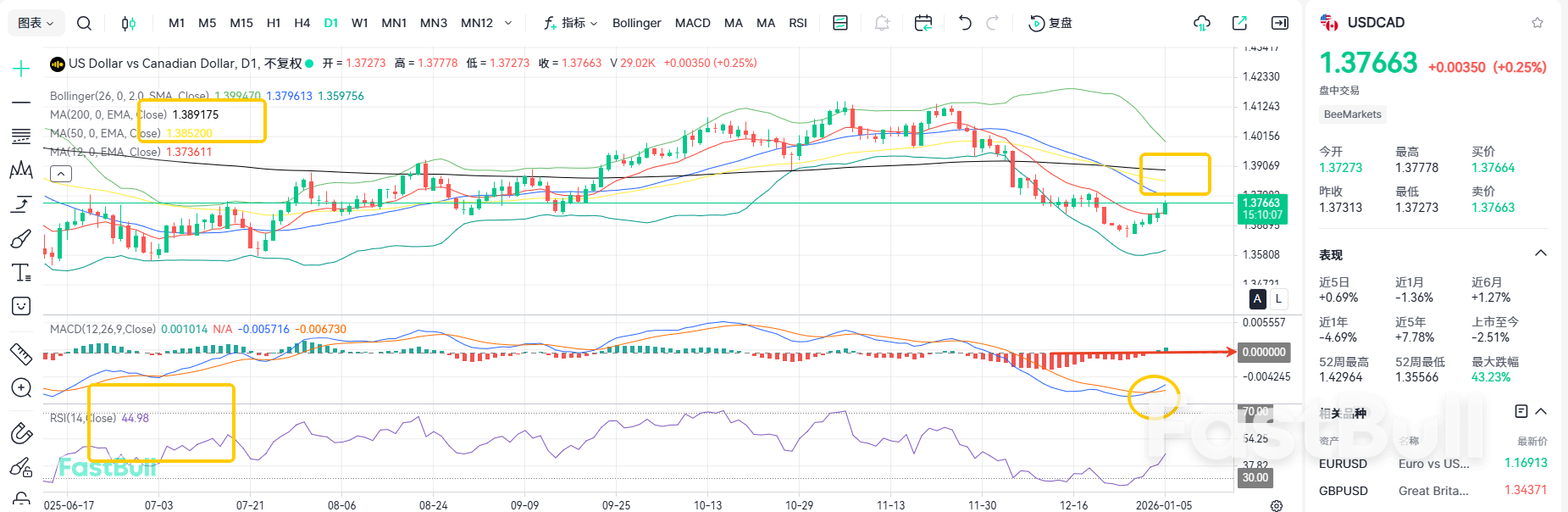
Task: Open the emoji sticker tool
Action: tap(21, 306)
